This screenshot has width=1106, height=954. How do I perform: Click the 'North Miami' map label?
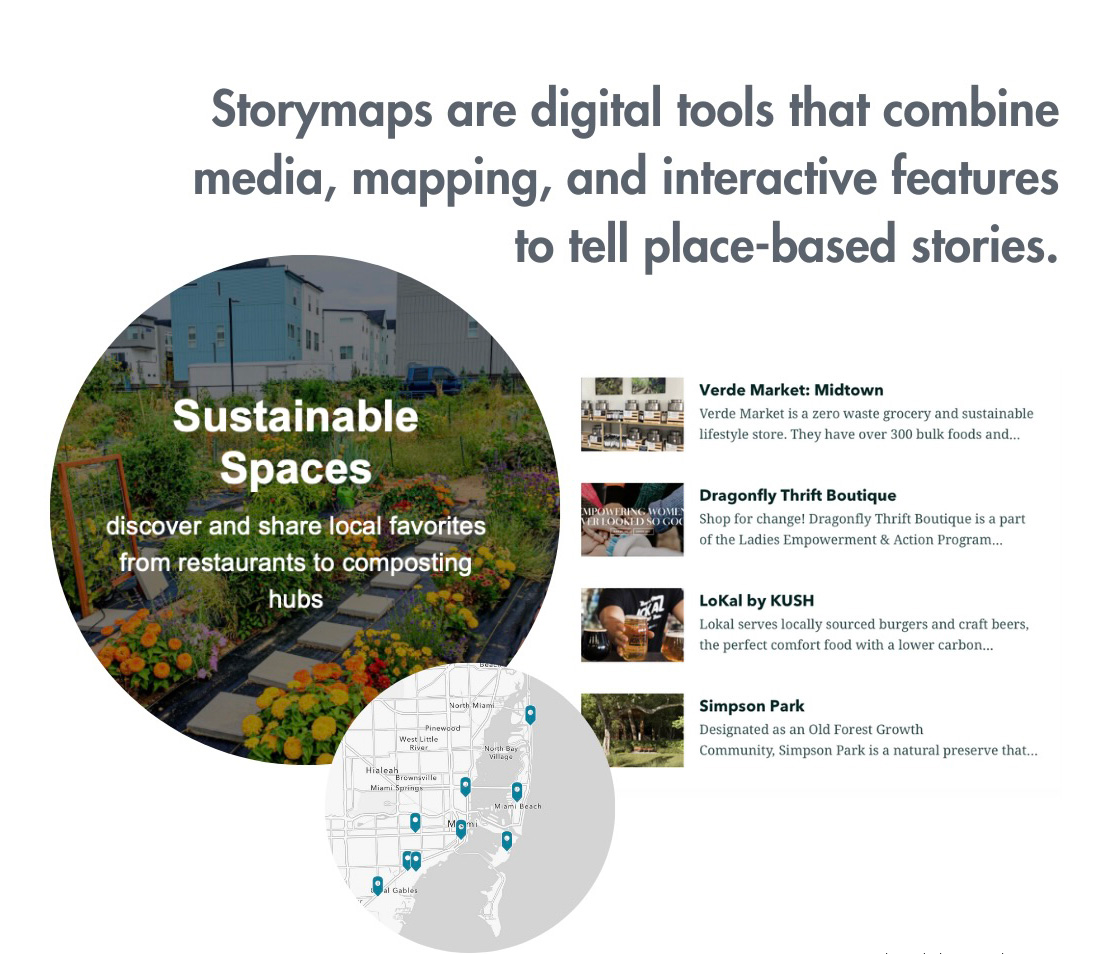(x=472, y=705)
